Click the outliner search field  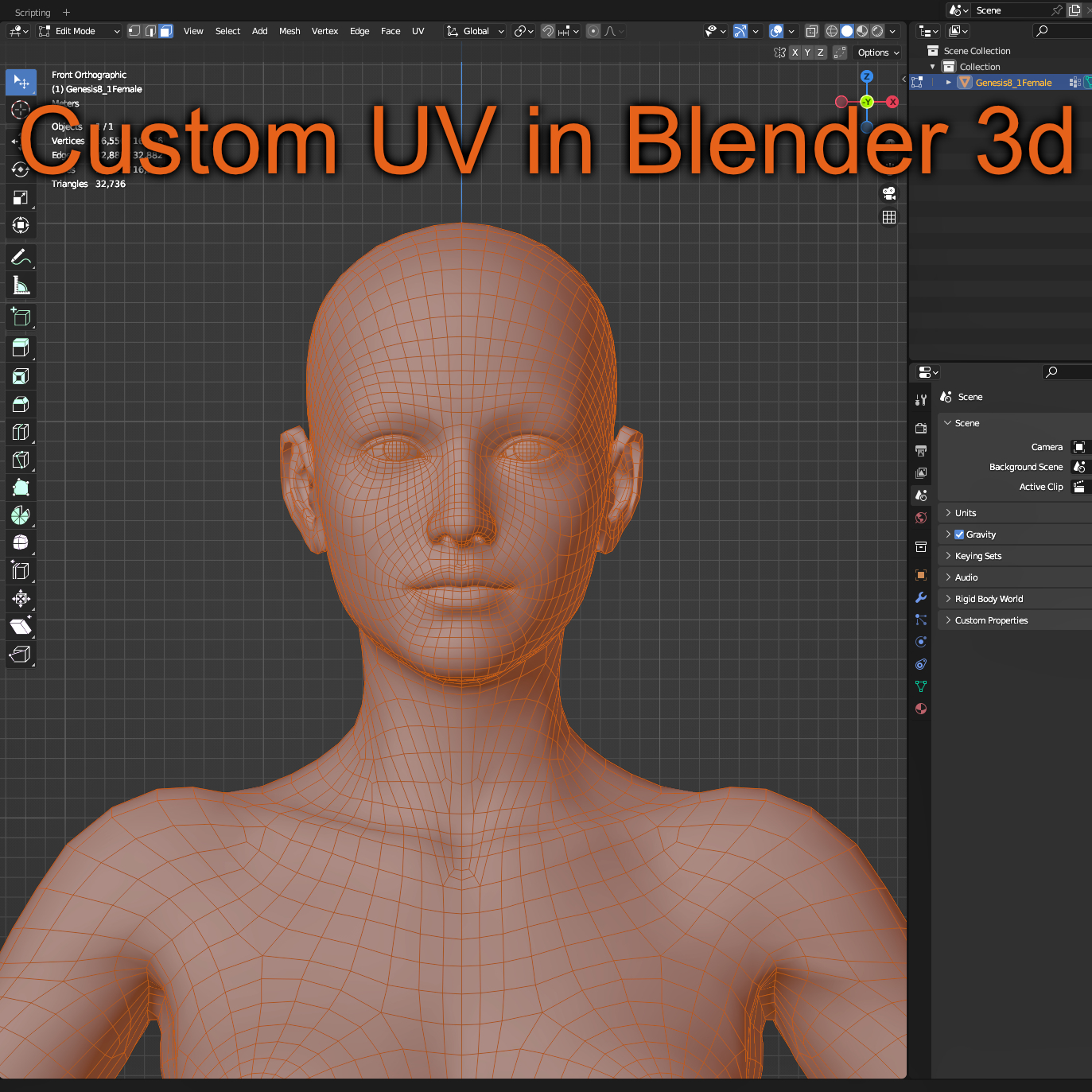(1062, 31)
